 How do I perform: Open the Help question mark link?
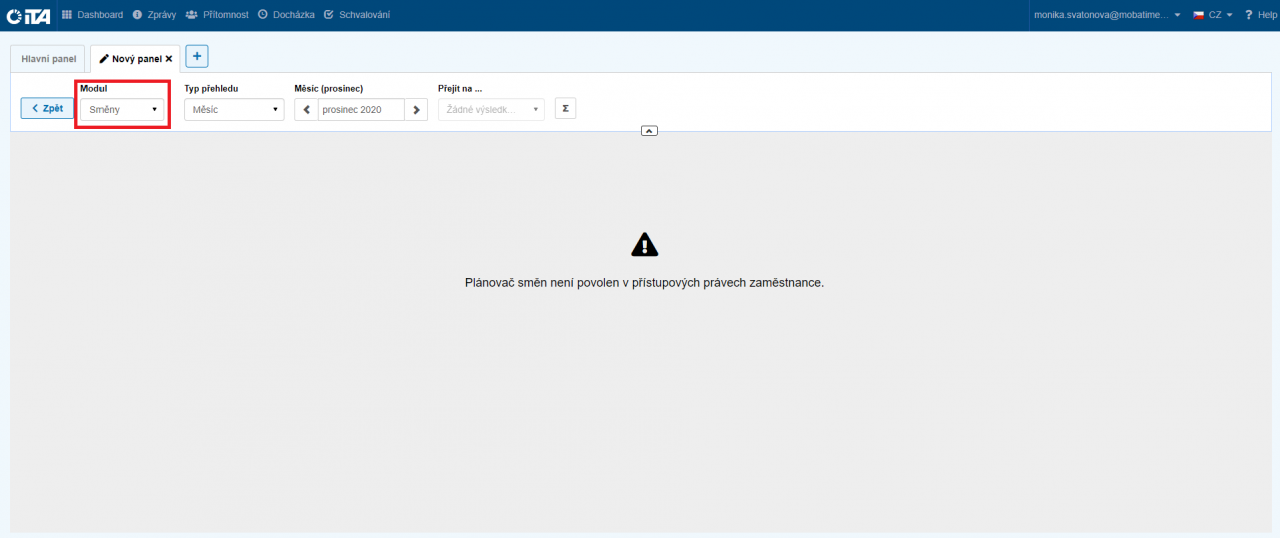tap(1261, 15)
